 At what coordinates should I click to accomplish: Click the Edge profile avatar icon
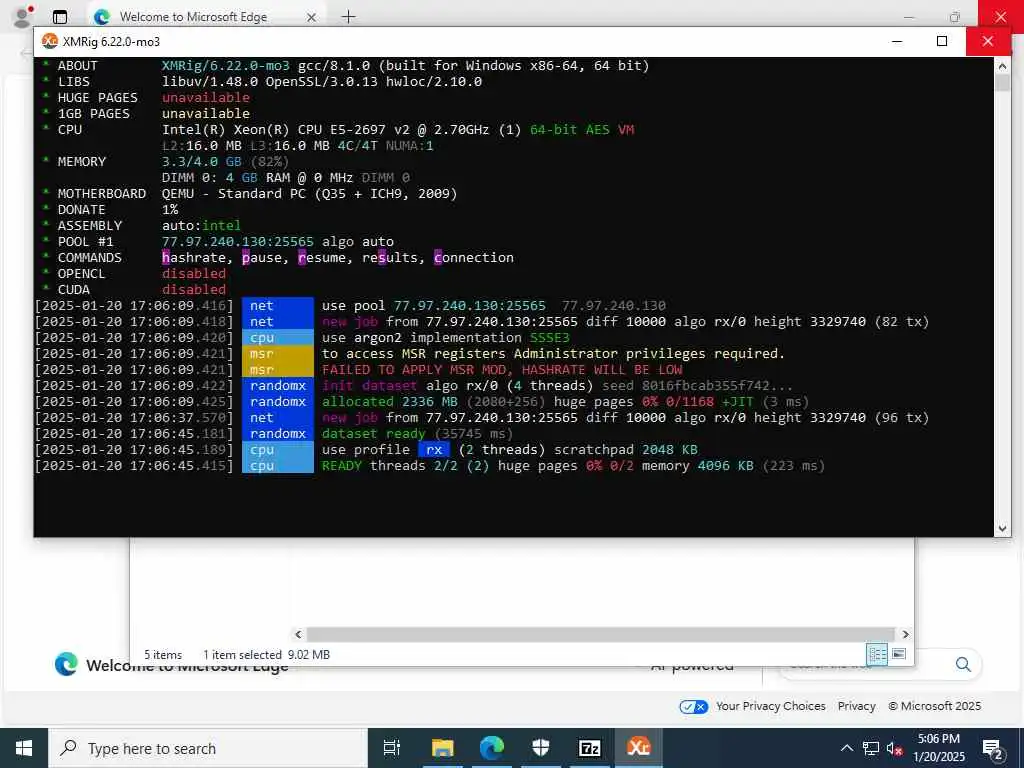click(24, 16)
